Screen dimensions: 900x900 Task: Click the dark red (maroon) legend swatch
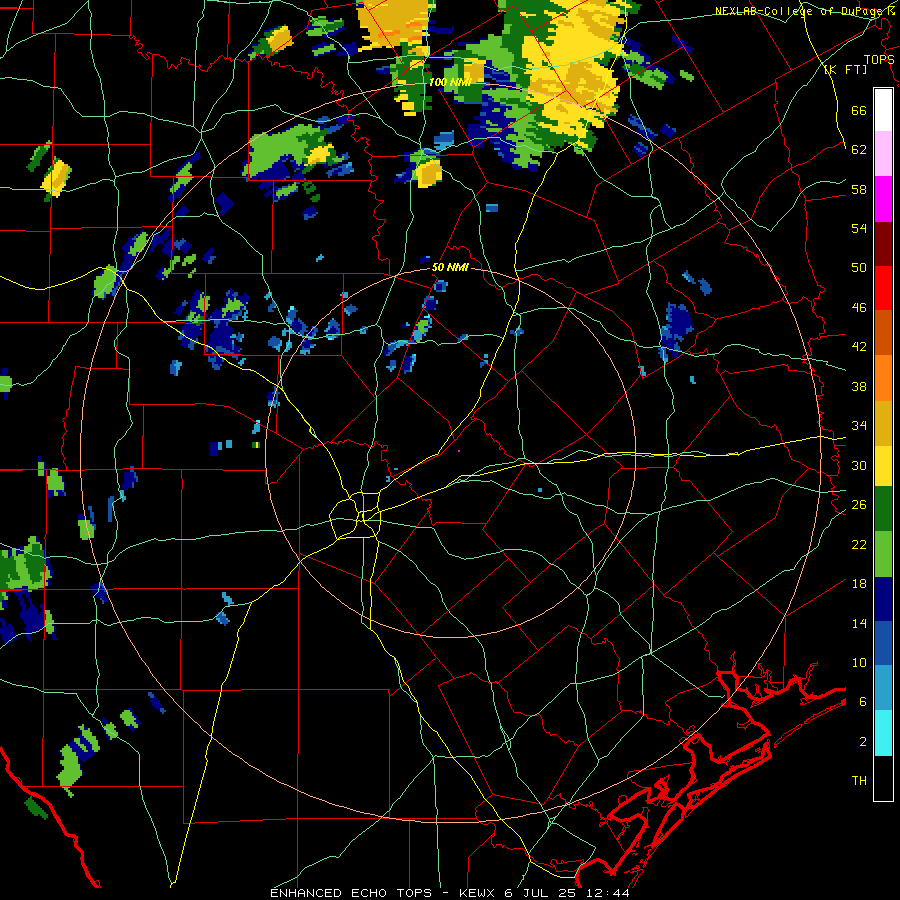pyautogui.click(x=883, y=243)
